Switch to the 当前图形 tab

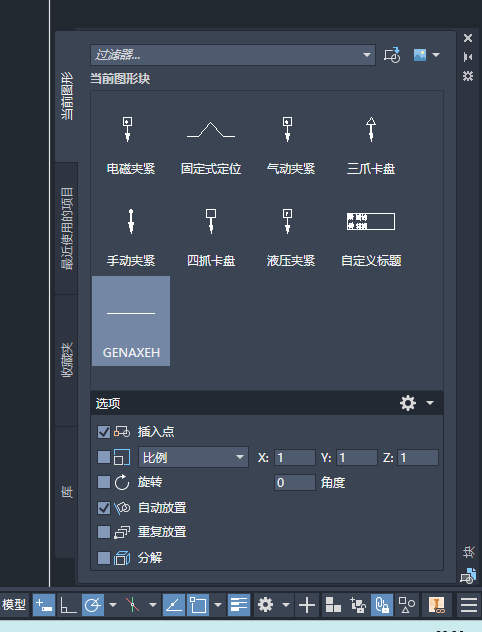tap(67, 96)
